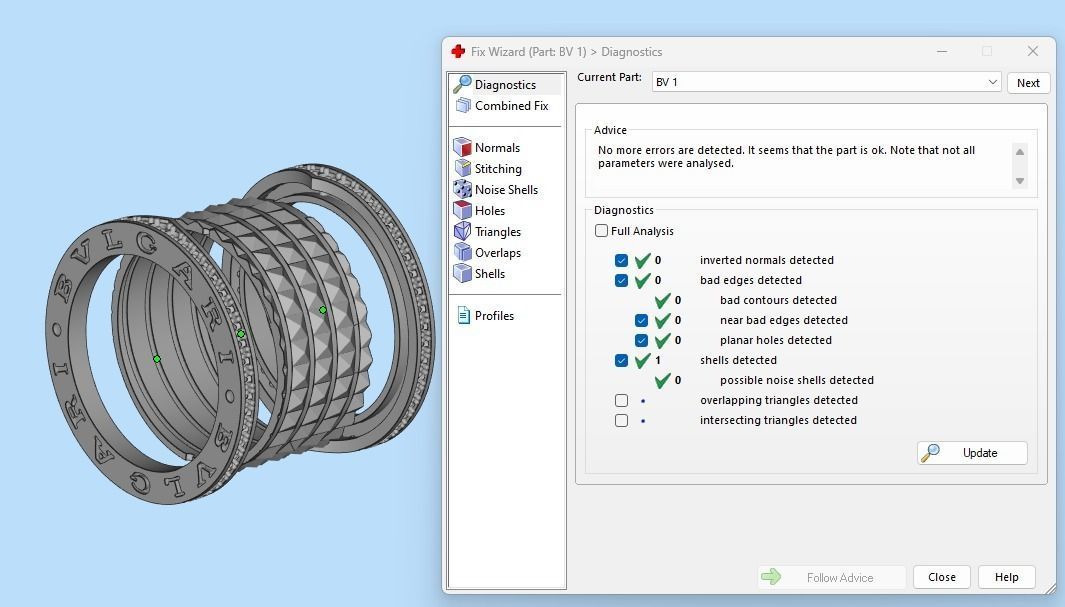The height and width of the screenshot is (607, 1065).
Task: Uncheck near bad edges checkbox
Action: click(x=641, y=320)
